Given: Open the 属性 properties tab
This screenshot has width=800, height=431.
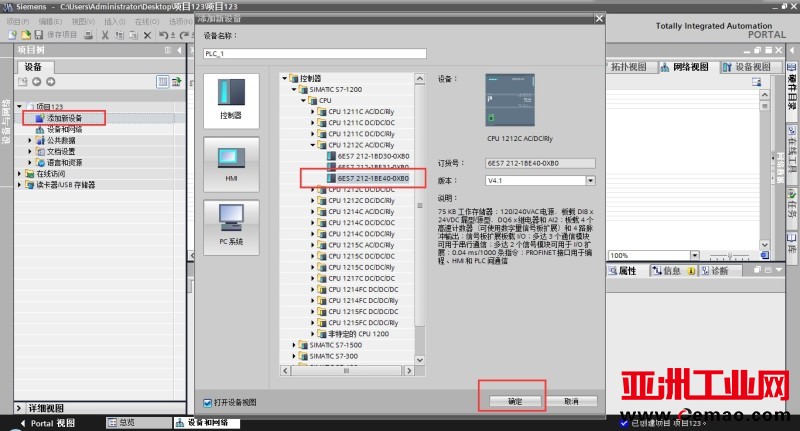Looking at the screenshot, I should pyautogui.click(x=623, y=271).
